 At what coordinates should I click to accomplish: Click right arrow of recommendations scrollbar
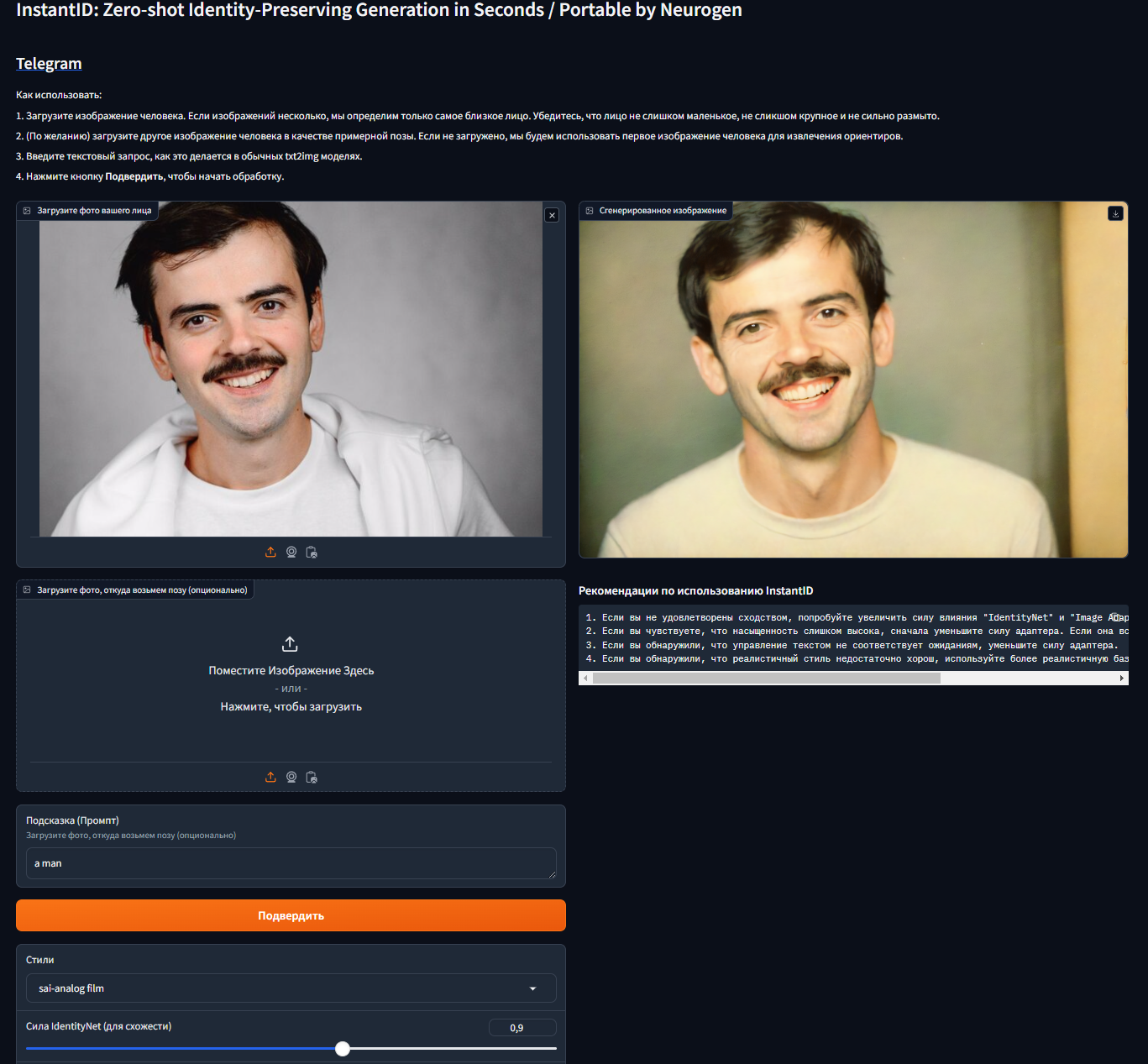(x=1122, y=679)
